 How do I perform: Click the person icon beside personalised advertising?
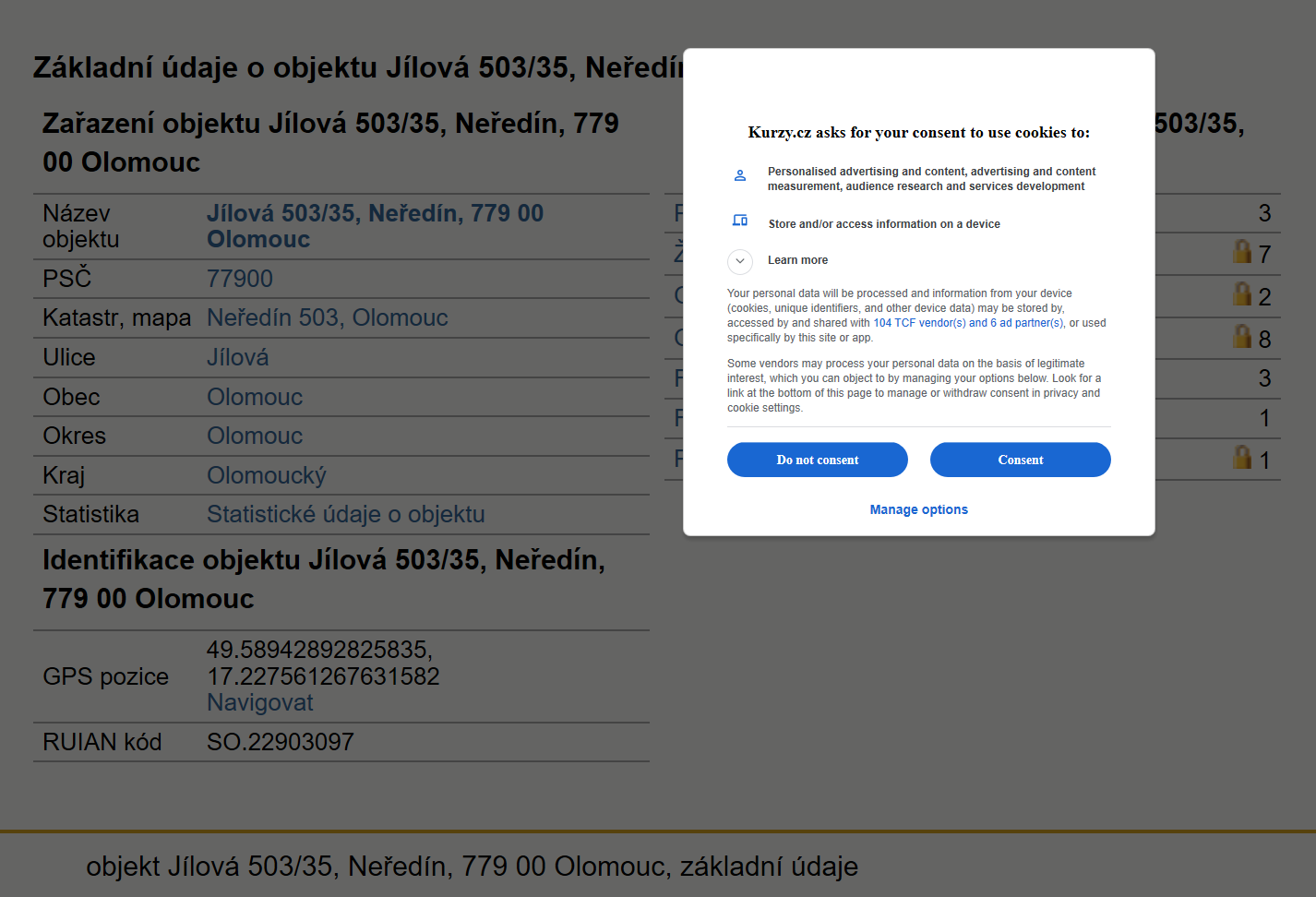click(x=739, y=175)
